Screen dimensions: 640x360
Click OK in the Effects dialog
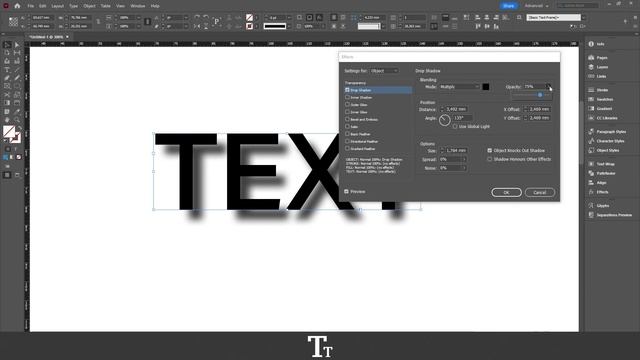[x=506, y=192]
